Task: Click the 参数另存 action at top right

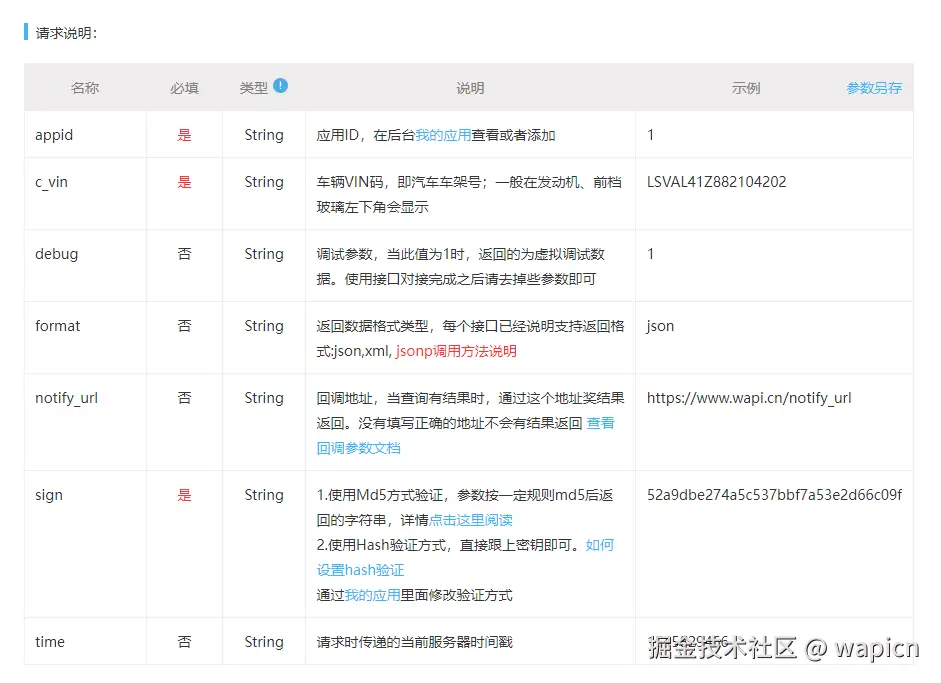Action: [x=872, y=87]
